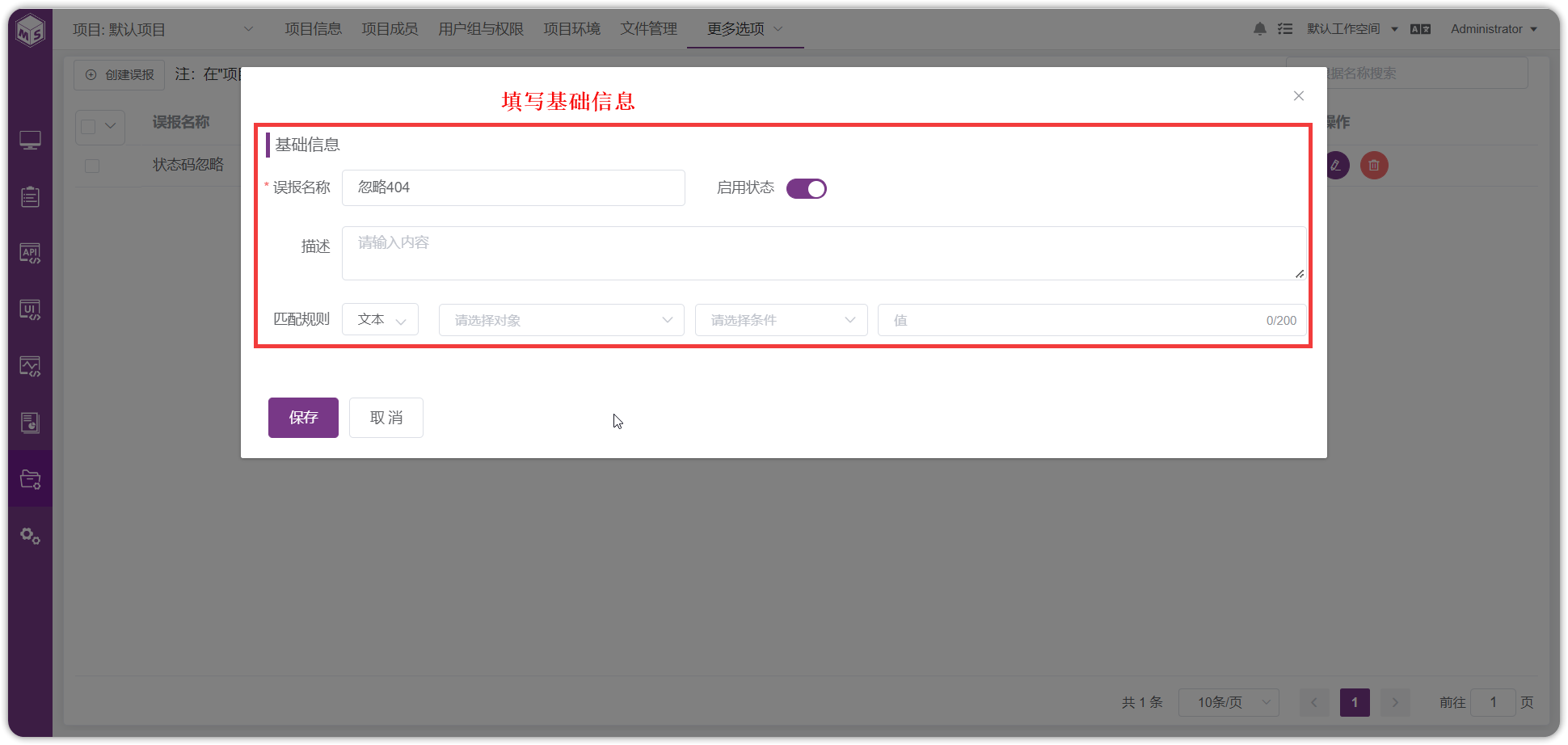Go to pagination page 1

tap(1355, 702)
